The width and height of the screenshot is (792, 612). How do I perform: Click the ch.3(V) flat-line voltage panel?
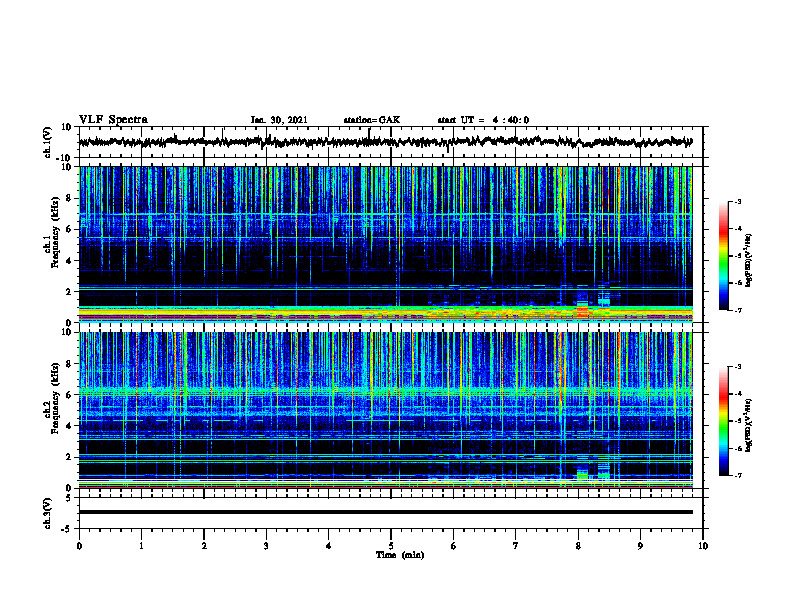391,513
